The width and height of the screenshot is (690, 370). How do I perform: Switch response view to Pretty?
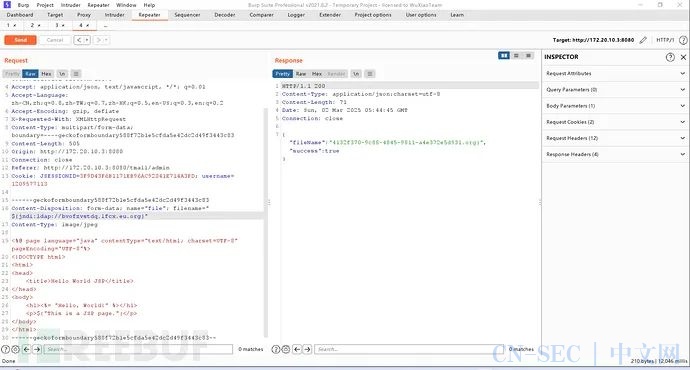coord(283,74)
